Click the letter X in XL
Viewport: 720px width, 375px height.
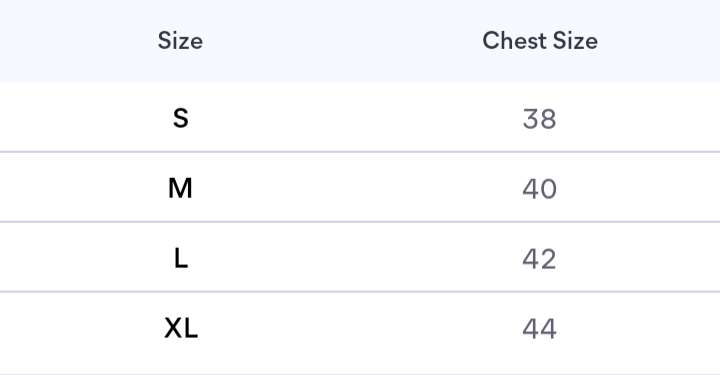[x=174, y=328]
